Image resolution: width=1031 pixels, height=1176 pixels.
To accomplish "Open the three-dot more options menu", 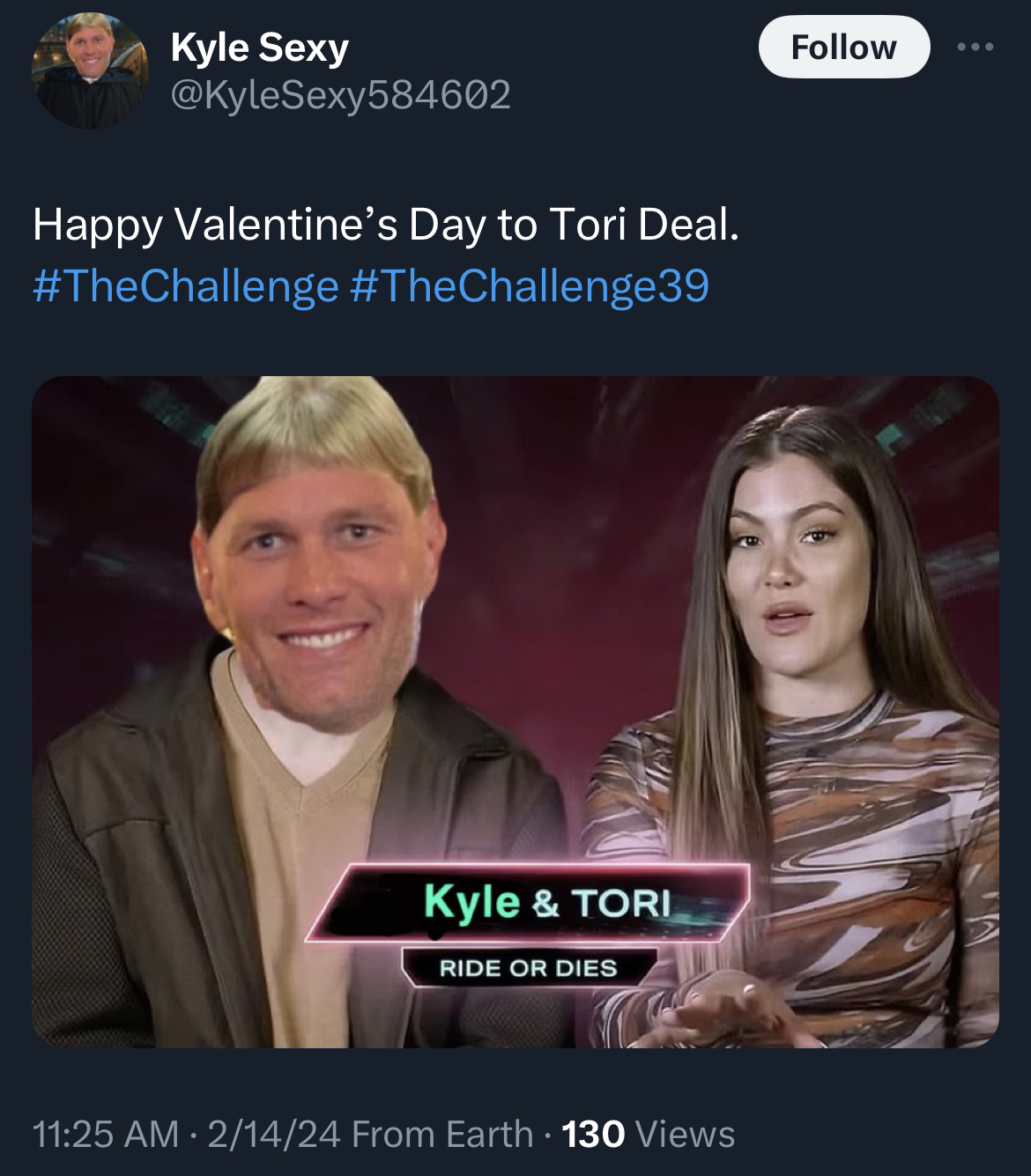I will [x=975, y=47].
